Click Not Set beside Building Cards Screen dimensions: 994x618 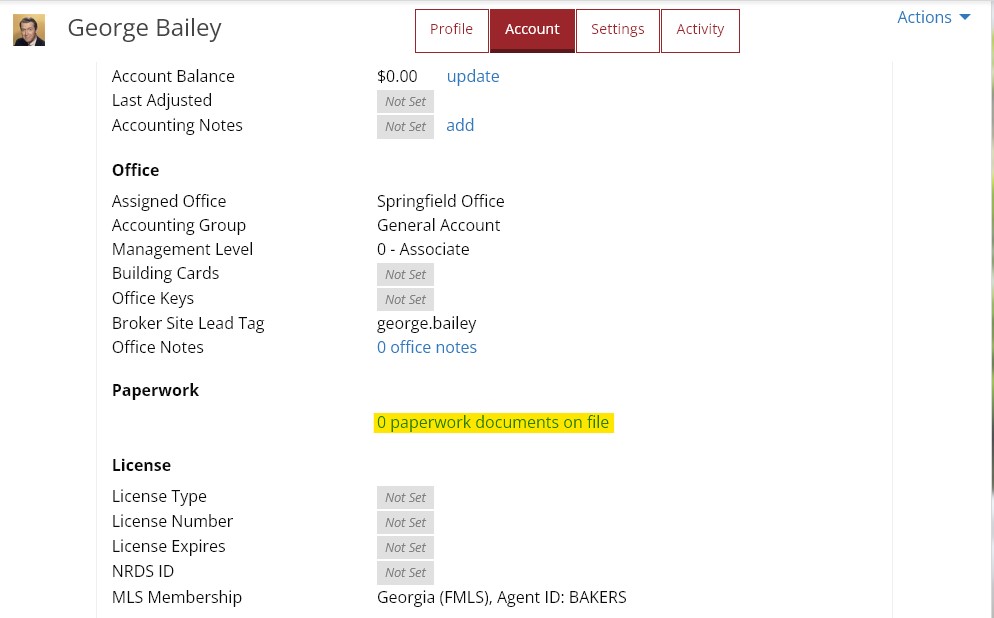tap(405, 274)
